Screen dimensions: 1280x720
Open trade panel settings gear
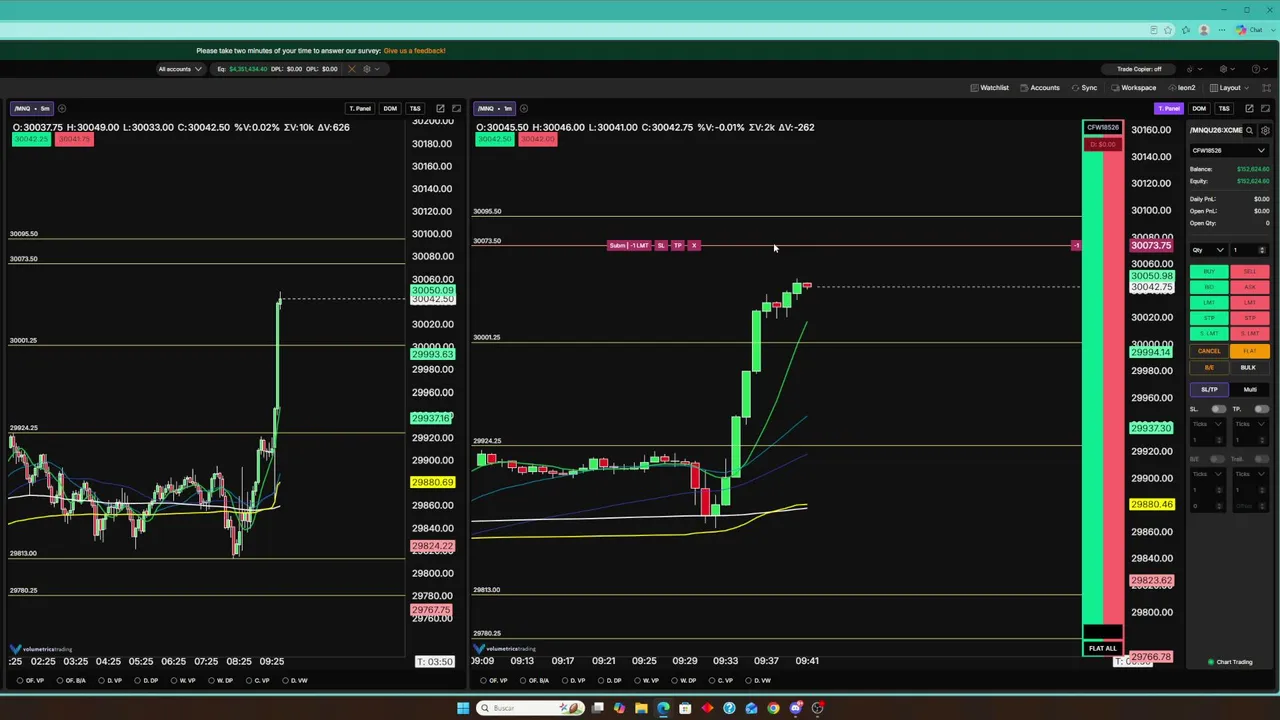(x=1266, y=130)
